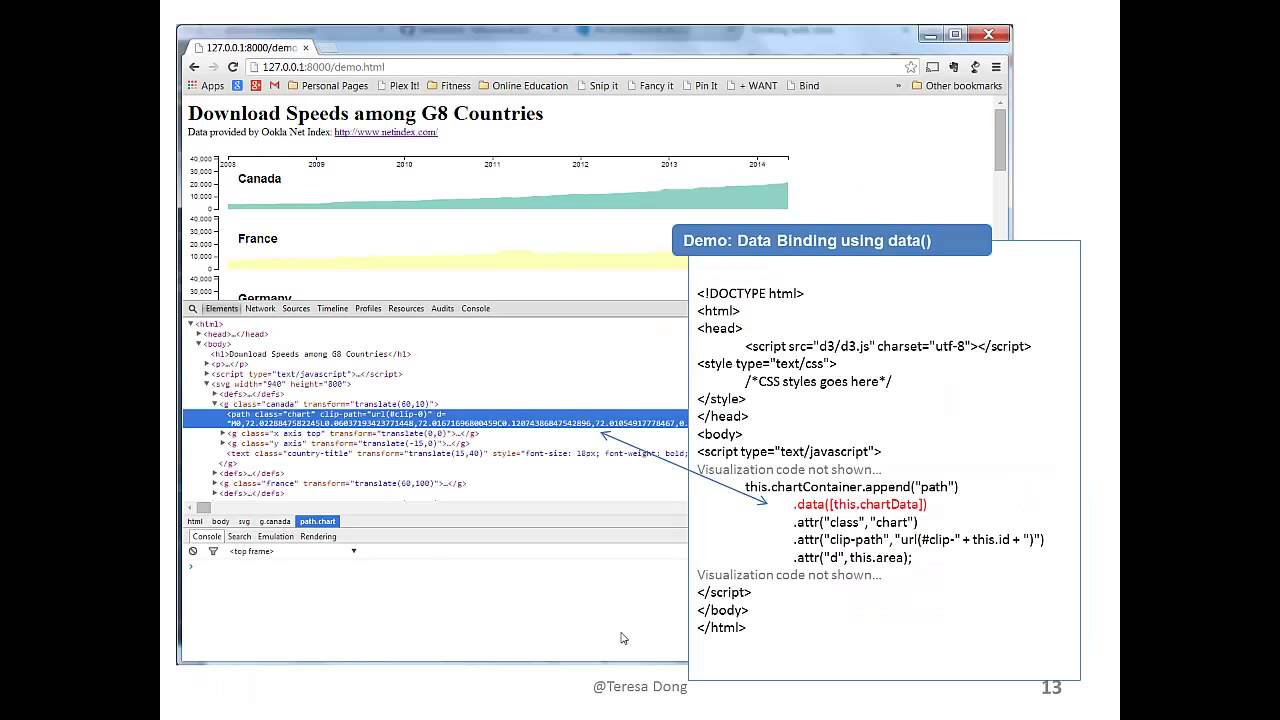
Task: Click the cast screen extension icon
Action: pyautogui.click(x=932, y=67)
